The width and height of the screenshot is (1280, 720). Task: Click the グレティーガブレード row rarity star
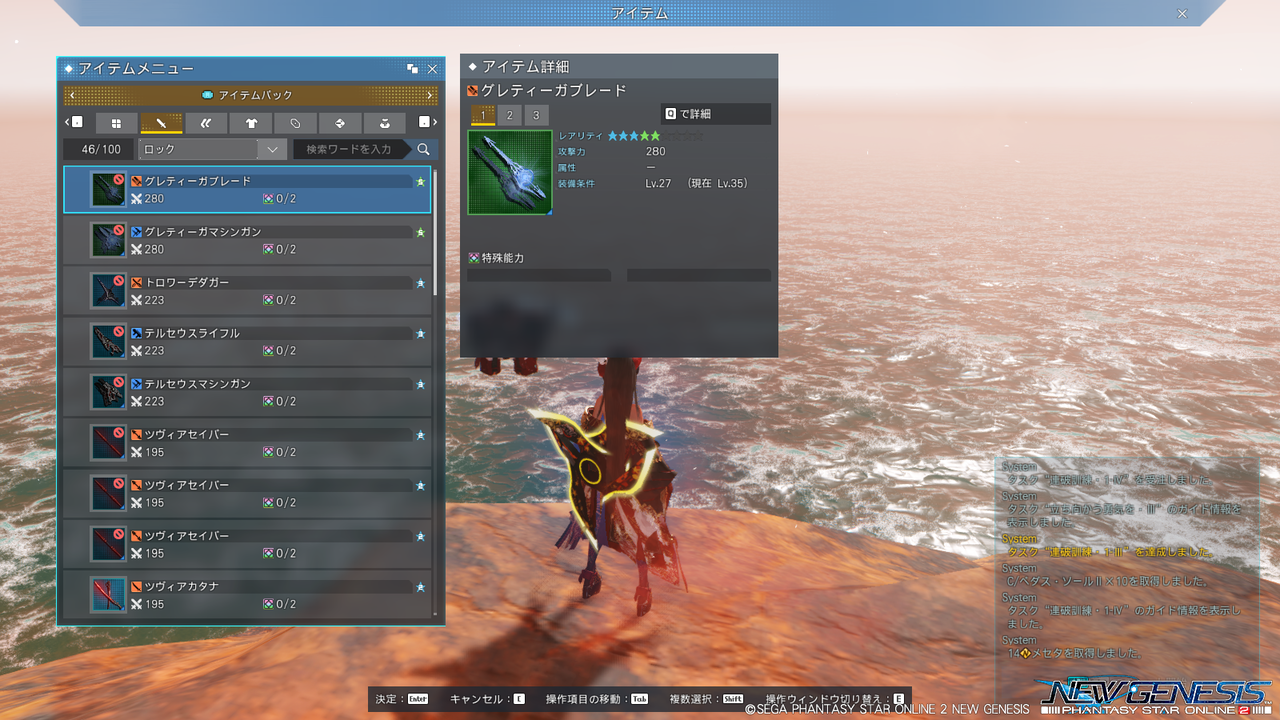click(421, 182)
